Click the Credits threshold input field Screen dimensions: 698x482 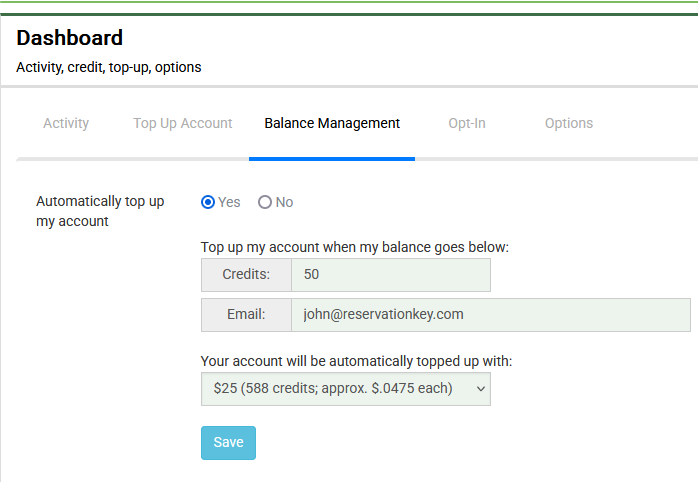pos(390,275)
